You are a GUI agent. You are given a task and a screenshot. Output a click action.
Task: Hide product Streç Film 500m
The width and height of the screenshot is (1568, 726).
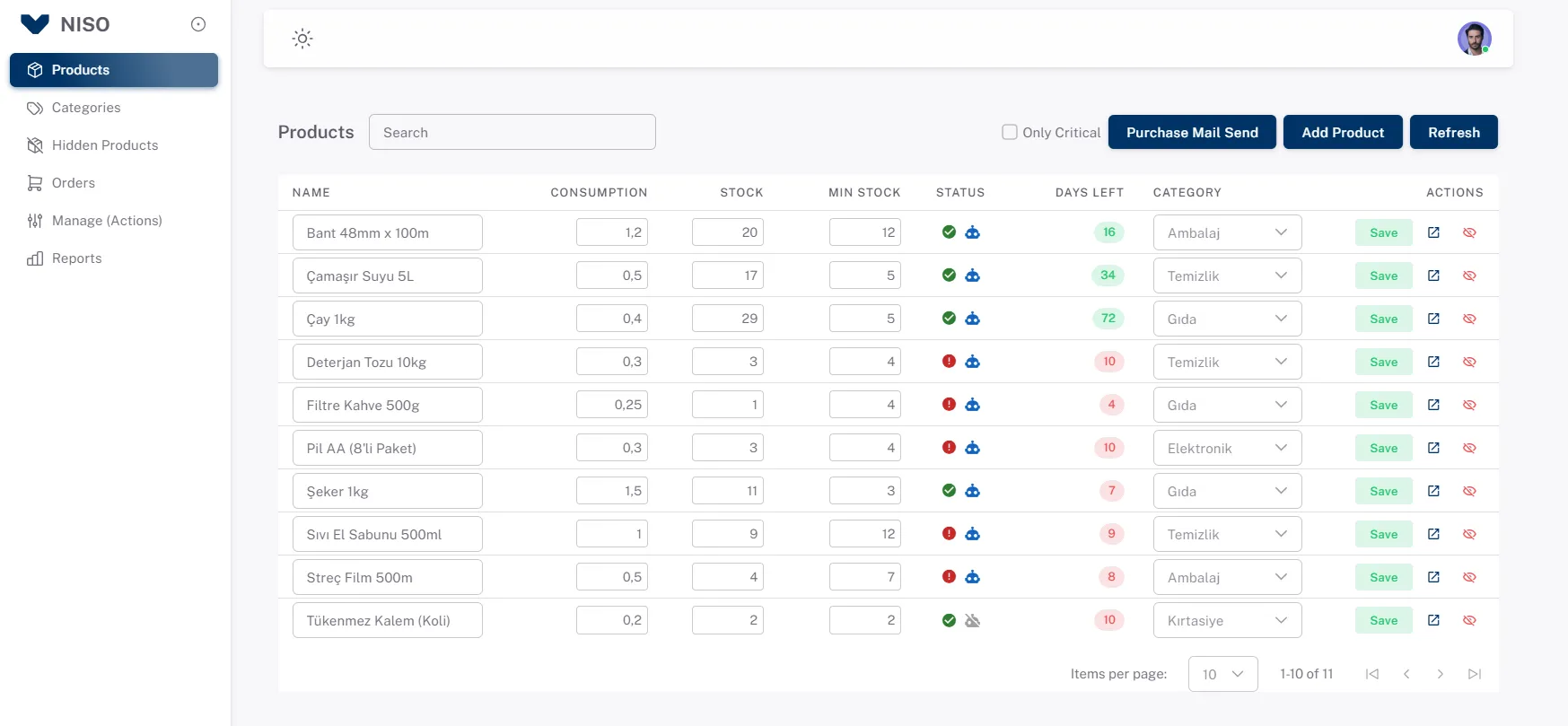click(1469, 577)
